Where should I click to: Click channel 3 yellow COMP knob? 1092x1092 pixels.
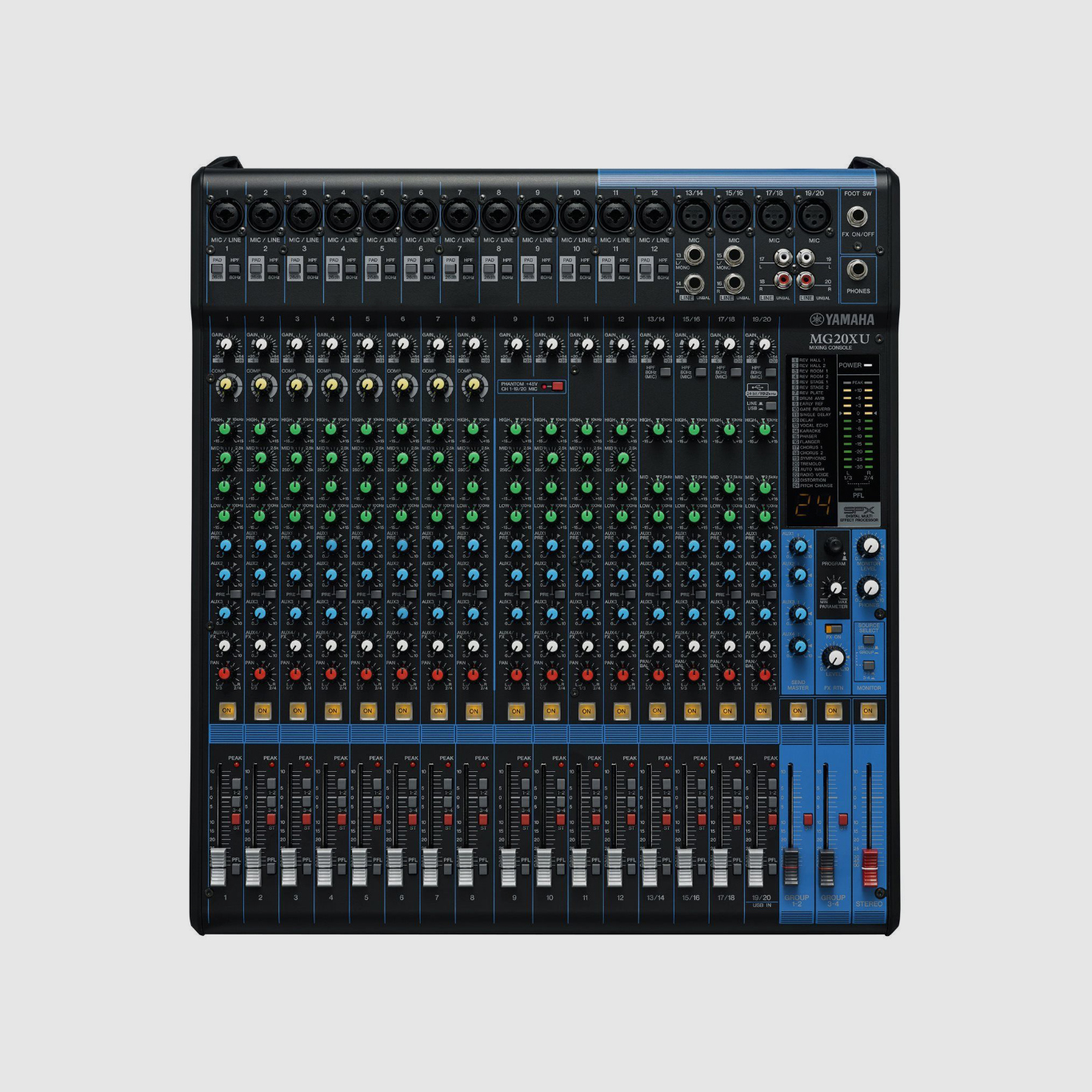297,386
